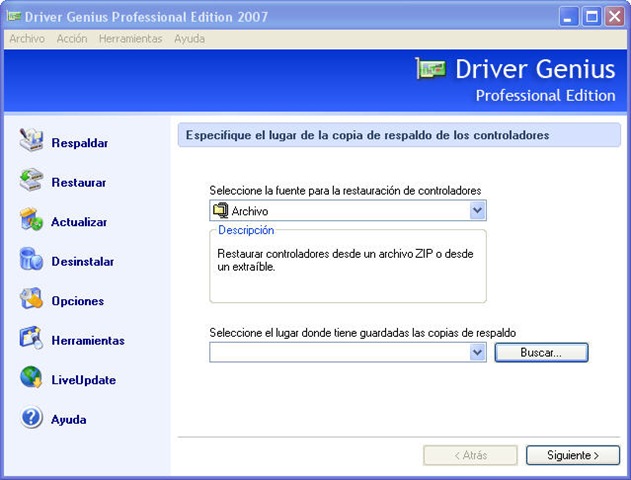Click the Descripción group label
This screenshot has height=480, width=631.
[246, 230]
